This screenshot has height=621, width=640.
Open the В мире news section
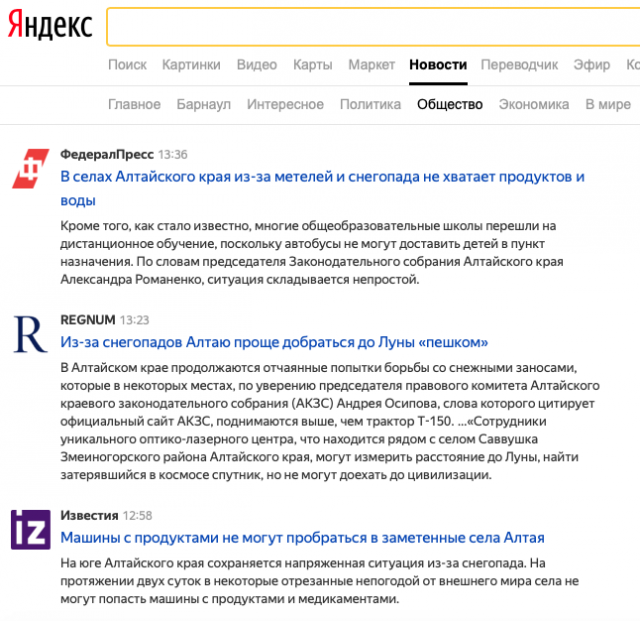[x=608, y=104]
